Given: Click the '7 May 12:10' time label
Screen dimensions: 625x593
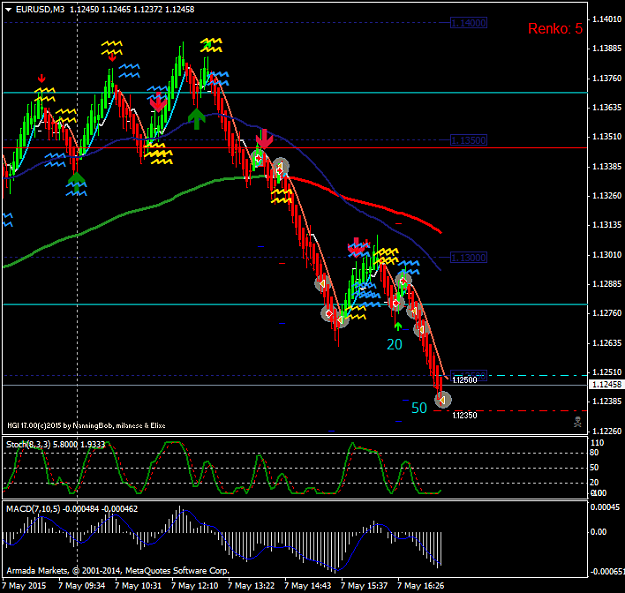Looking at the screenshot, I should coord(195,586).
